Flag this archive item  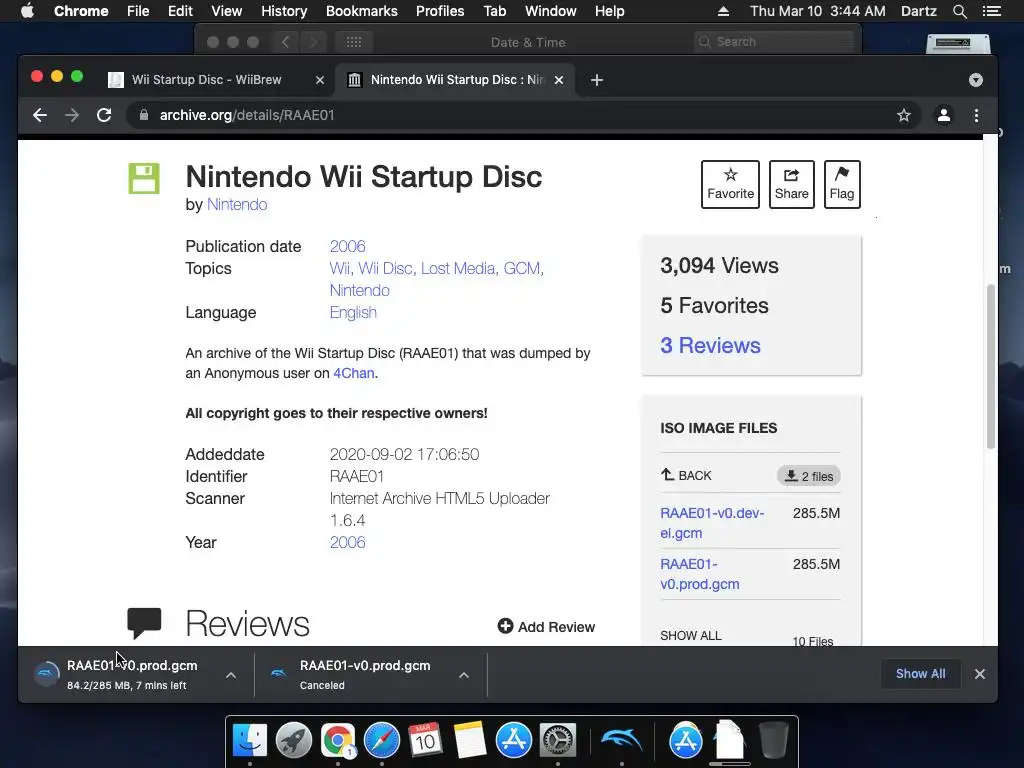[842, 184]
